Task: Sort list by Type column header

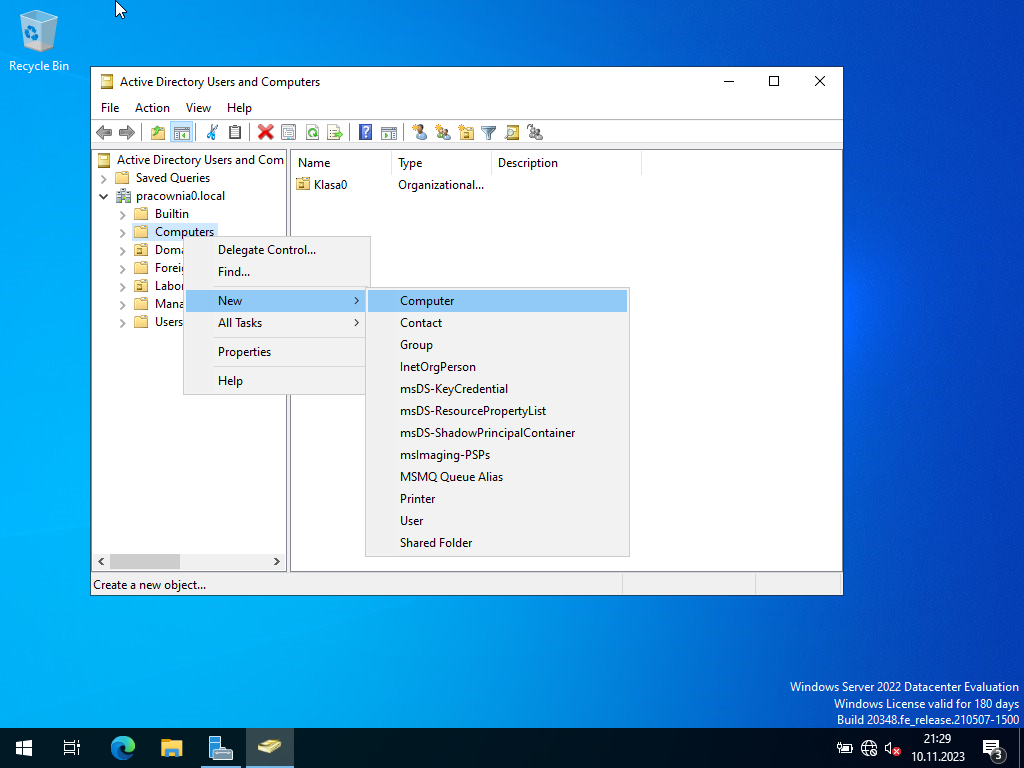Action: tap(441, 163)
